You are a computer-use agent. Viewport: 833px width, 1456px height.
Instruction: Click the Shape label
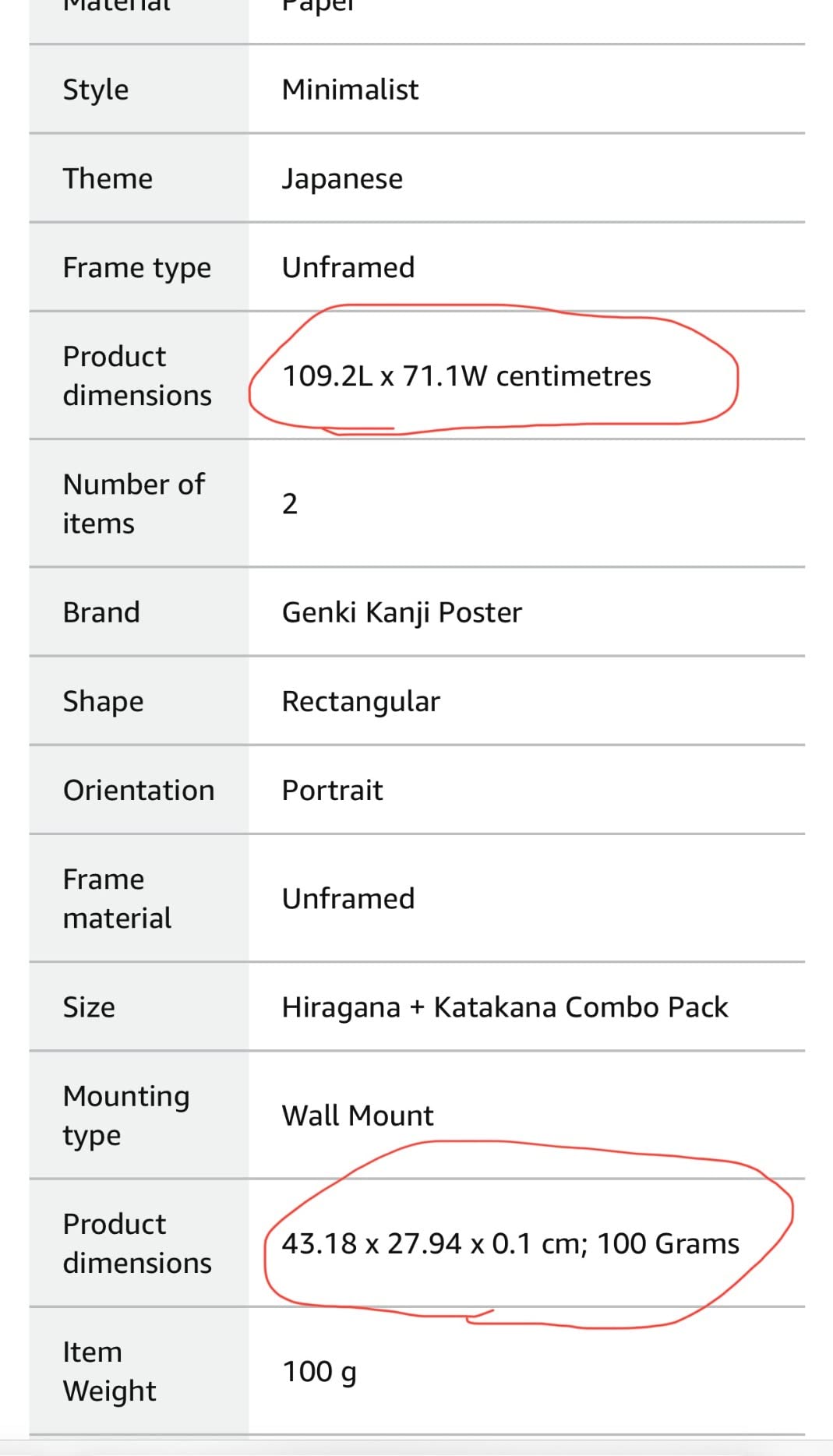coord(103,701)
